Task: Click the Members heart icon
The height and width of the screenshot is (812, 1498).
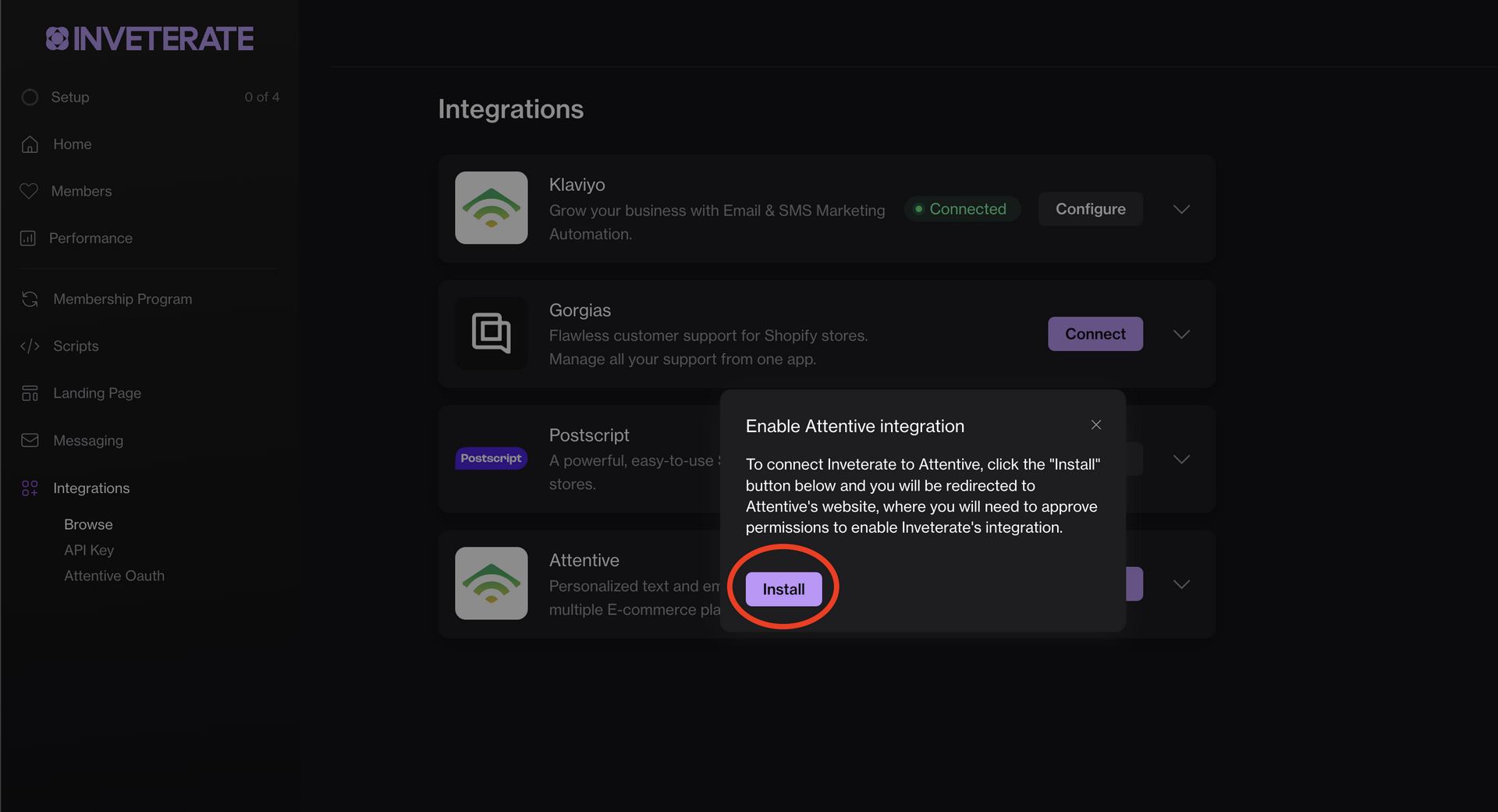Action: 29,191
